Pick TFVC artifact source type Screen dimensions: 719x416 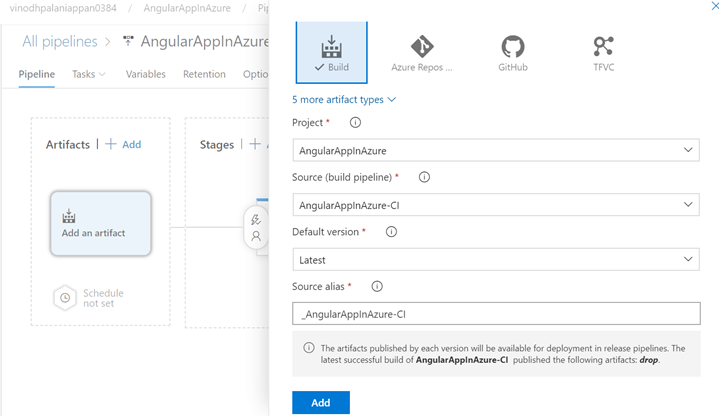click(x=603, y=52)
